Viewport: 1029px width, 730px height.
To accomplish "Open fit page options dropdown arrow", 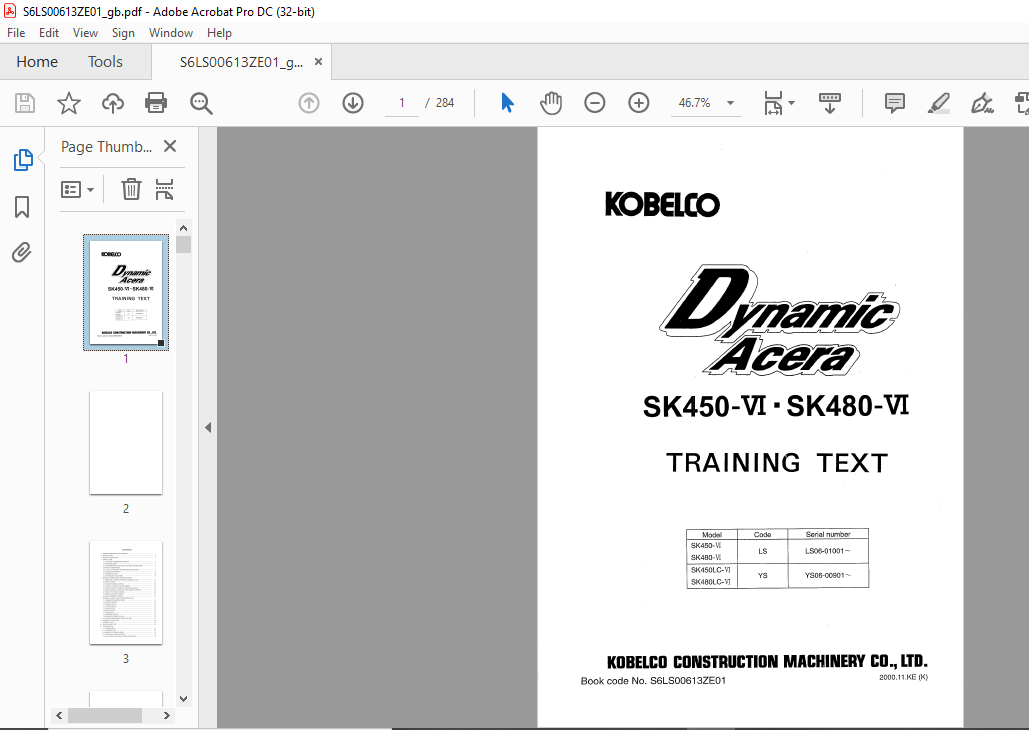I will coord(791,103).
